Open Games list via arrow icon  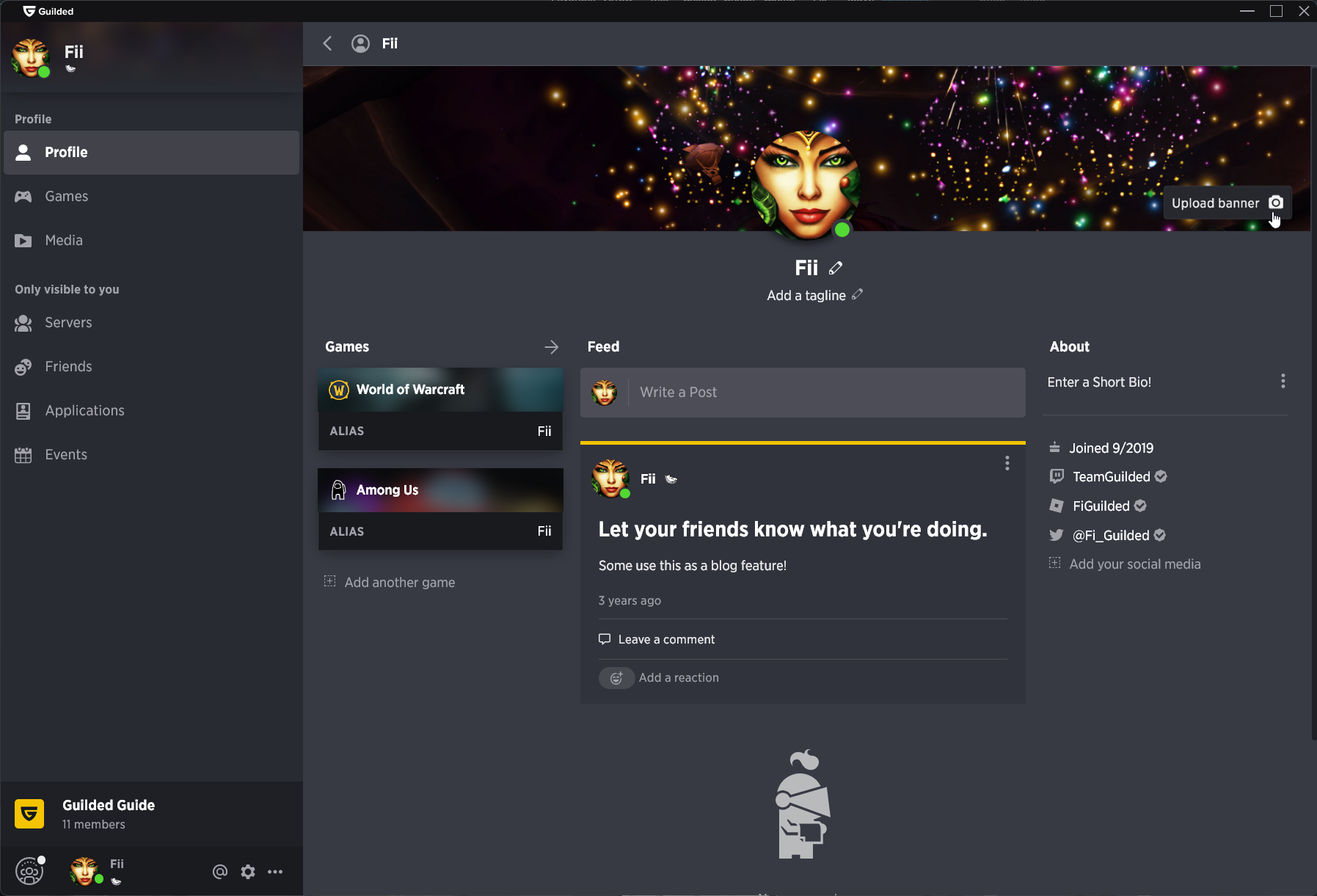tap(552, 347)
